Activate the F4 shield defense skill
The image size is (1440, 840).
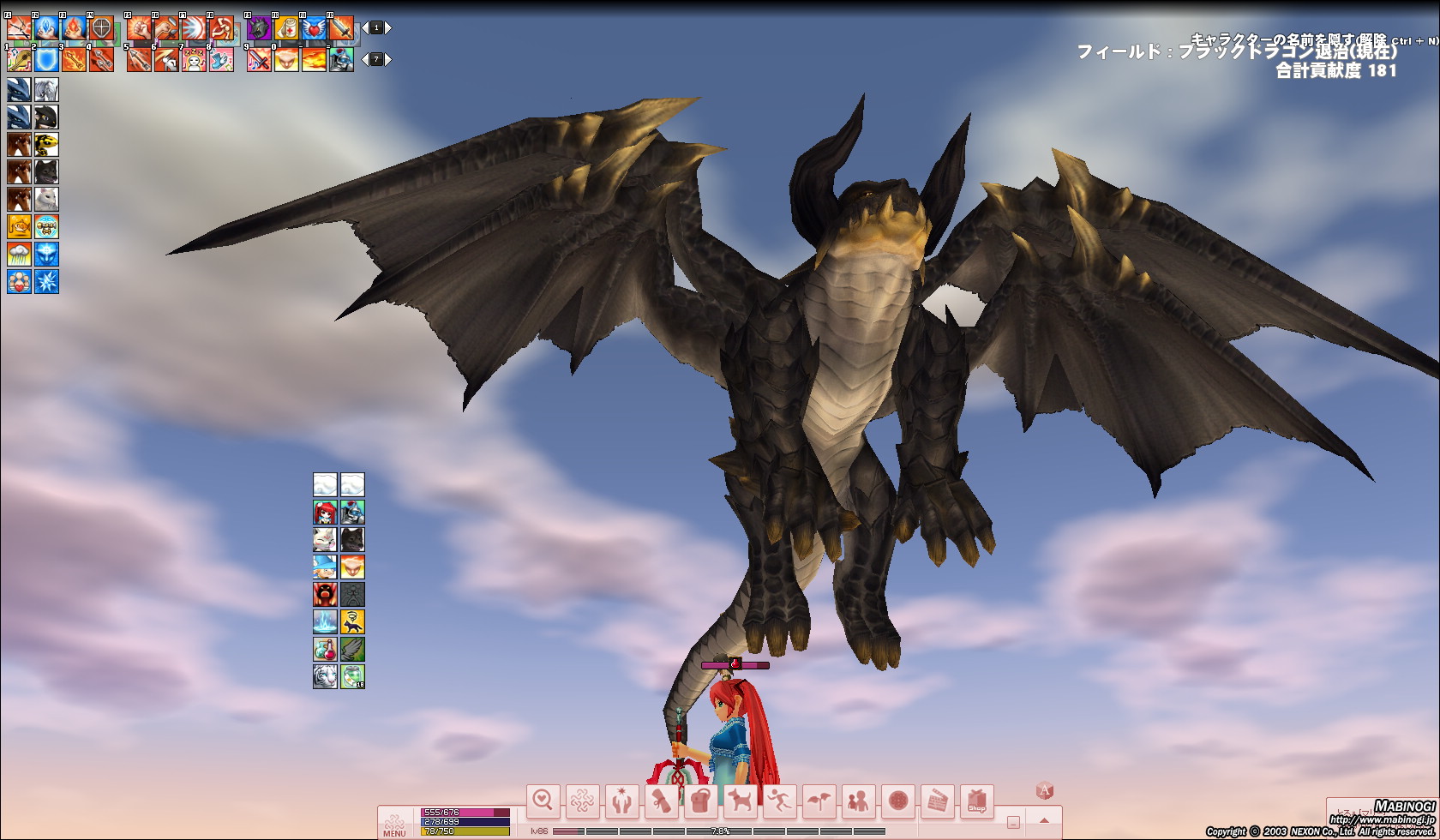pyautogui.click(x=101, y=29)
